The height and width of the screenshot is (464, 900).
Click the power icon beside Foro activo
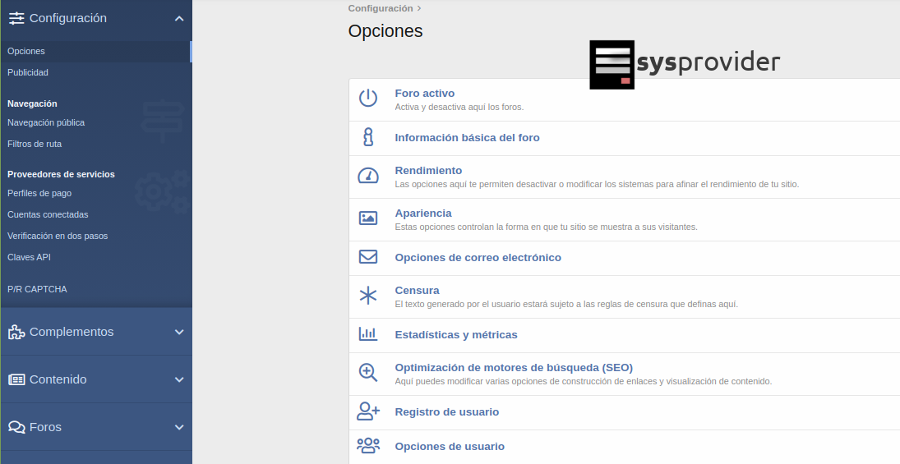point(368,98)
